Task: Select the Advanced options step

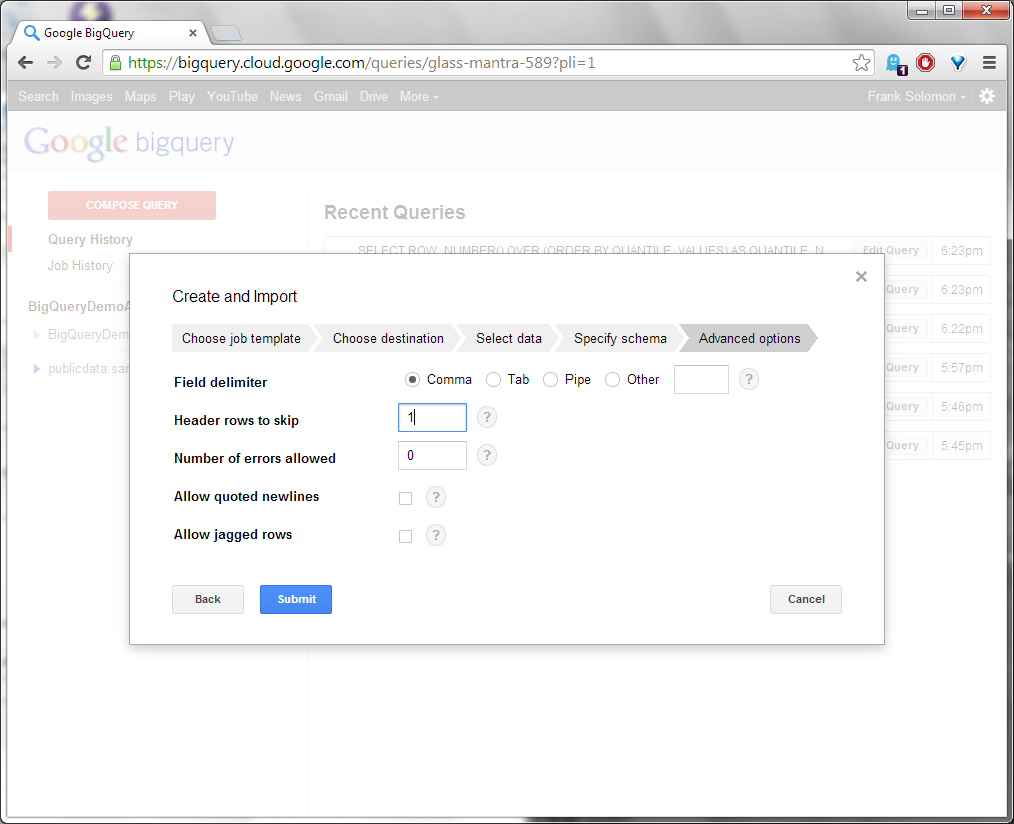Action: [750, 338]
